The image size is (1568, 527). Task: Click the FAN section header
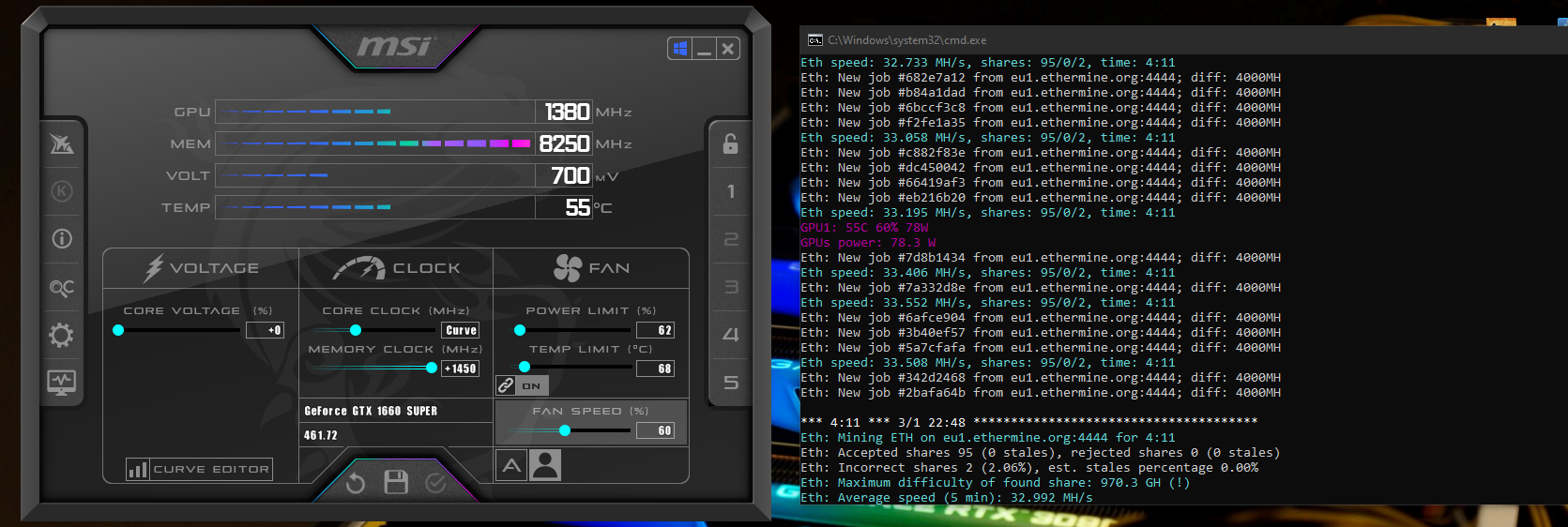pos(591,268)
